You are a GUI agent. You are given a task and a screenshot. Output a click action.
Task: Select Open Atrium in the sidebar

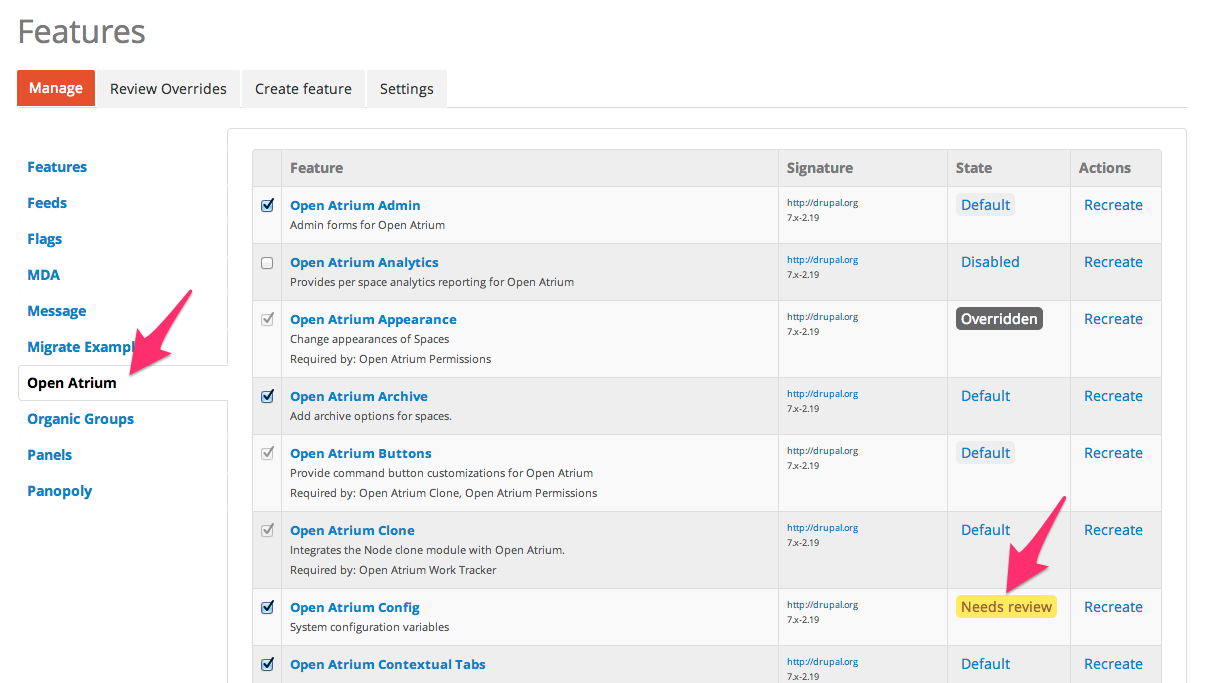coord(72,383)
